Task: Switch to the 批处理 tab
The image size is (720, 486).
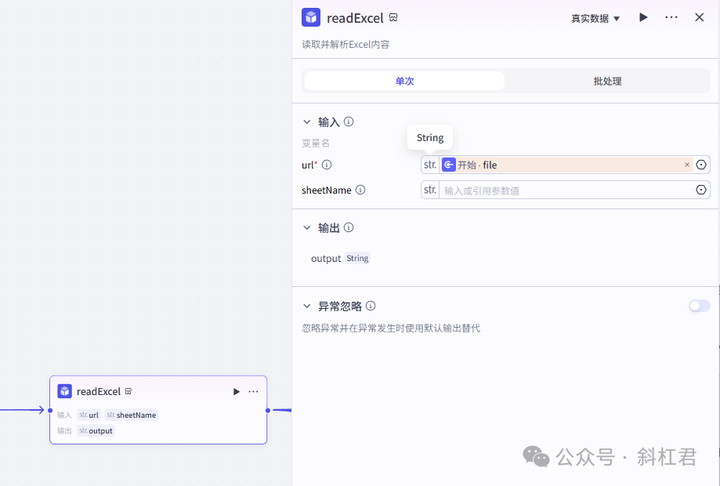Action: (x=607, y=81)
